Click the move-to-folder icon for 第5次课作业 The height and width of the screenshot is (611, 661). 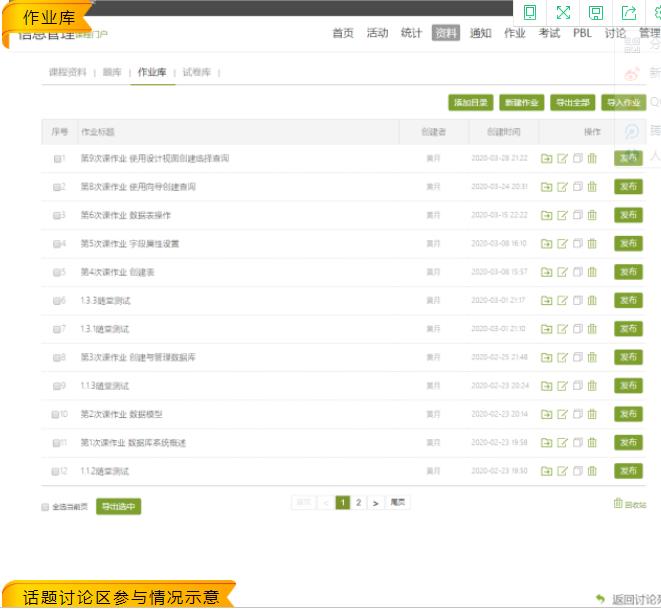(546, 244)
